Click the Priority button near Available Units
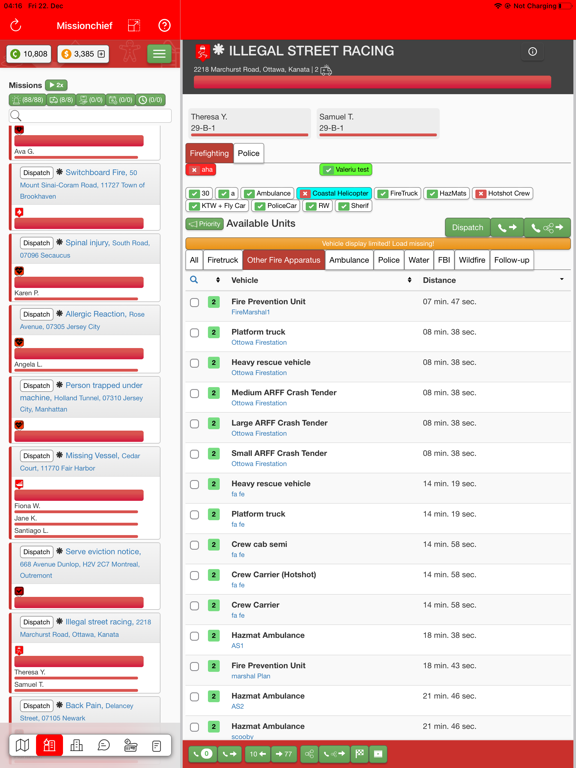The image size is (576, 768). [x=205, y=224]
